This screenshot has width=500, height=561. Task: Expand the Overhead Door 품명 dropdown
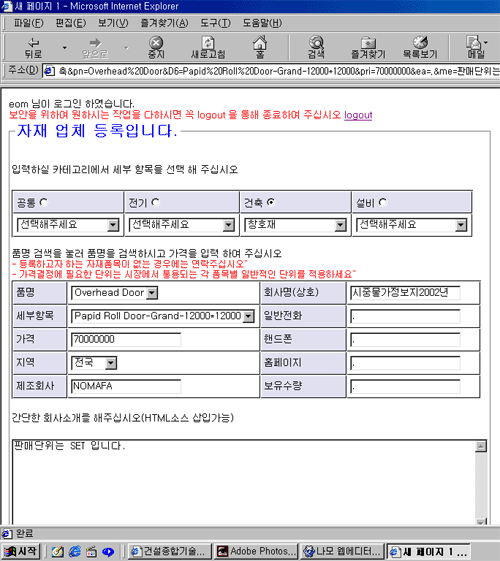[x=114, y=293]
